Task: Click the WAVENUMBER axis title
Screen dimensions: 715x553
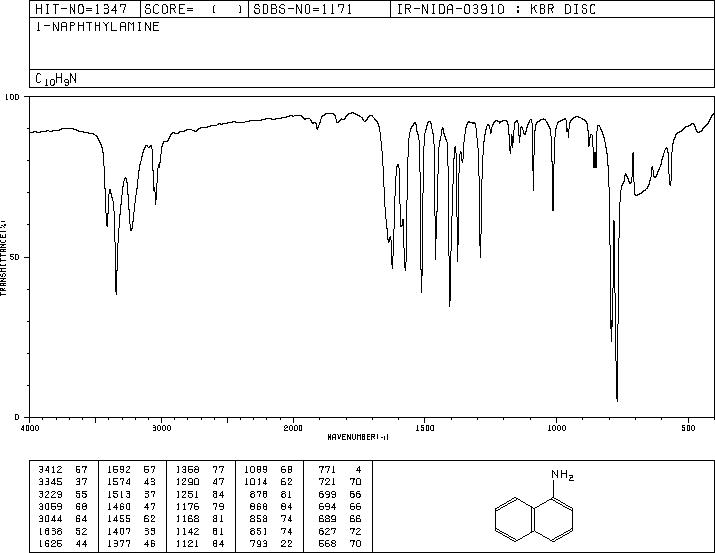Action: point(358,437)
